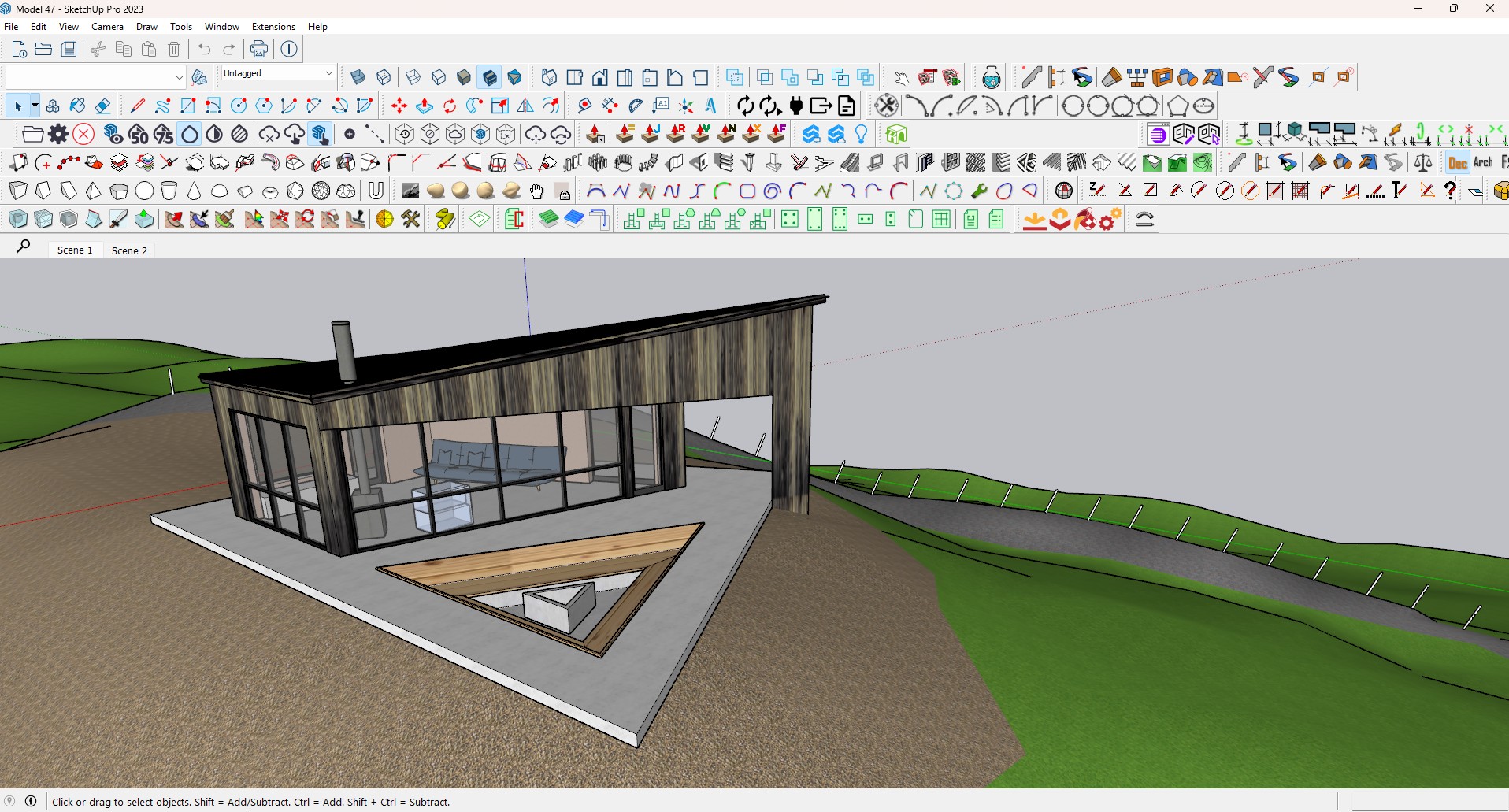Select the 3D Text tool

point(711,106)
